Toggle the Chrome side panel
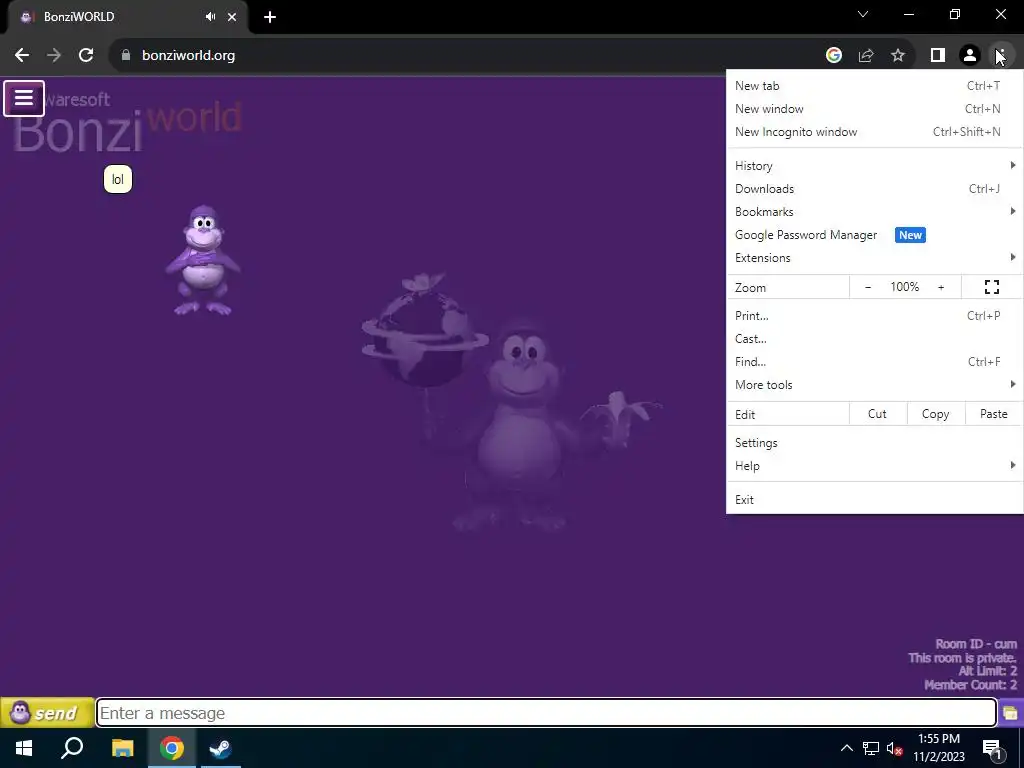Viewport: 1024px width, 768px height. pos(938,56)
